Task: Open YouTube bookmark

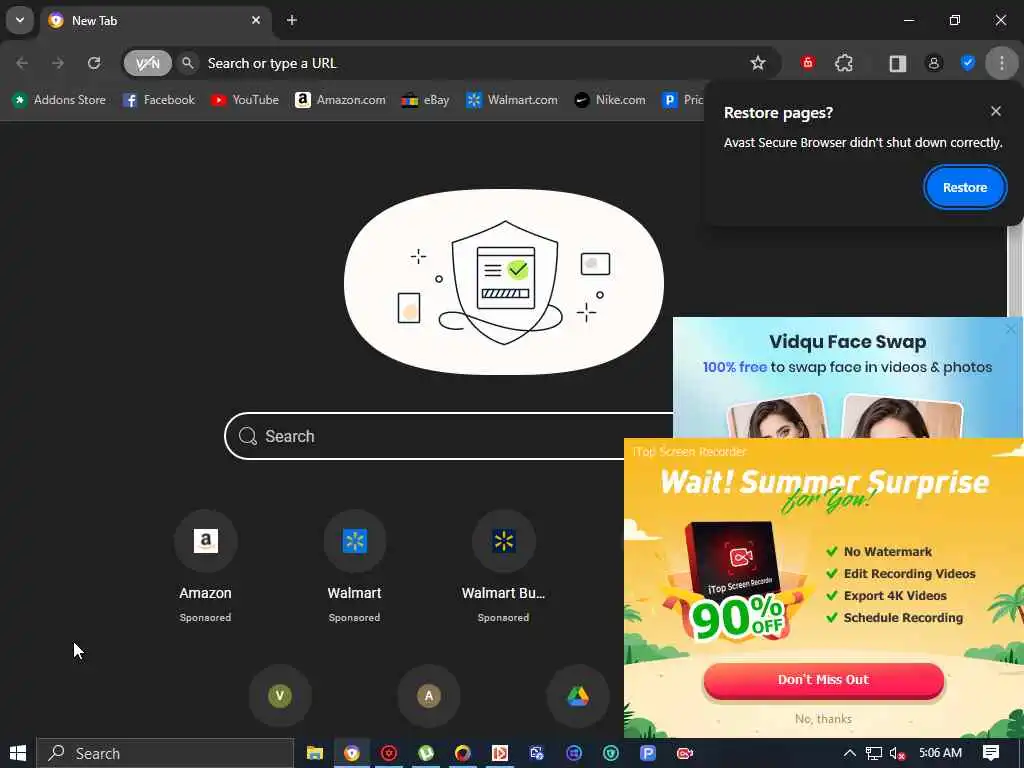Action: [x=245, y=100]
